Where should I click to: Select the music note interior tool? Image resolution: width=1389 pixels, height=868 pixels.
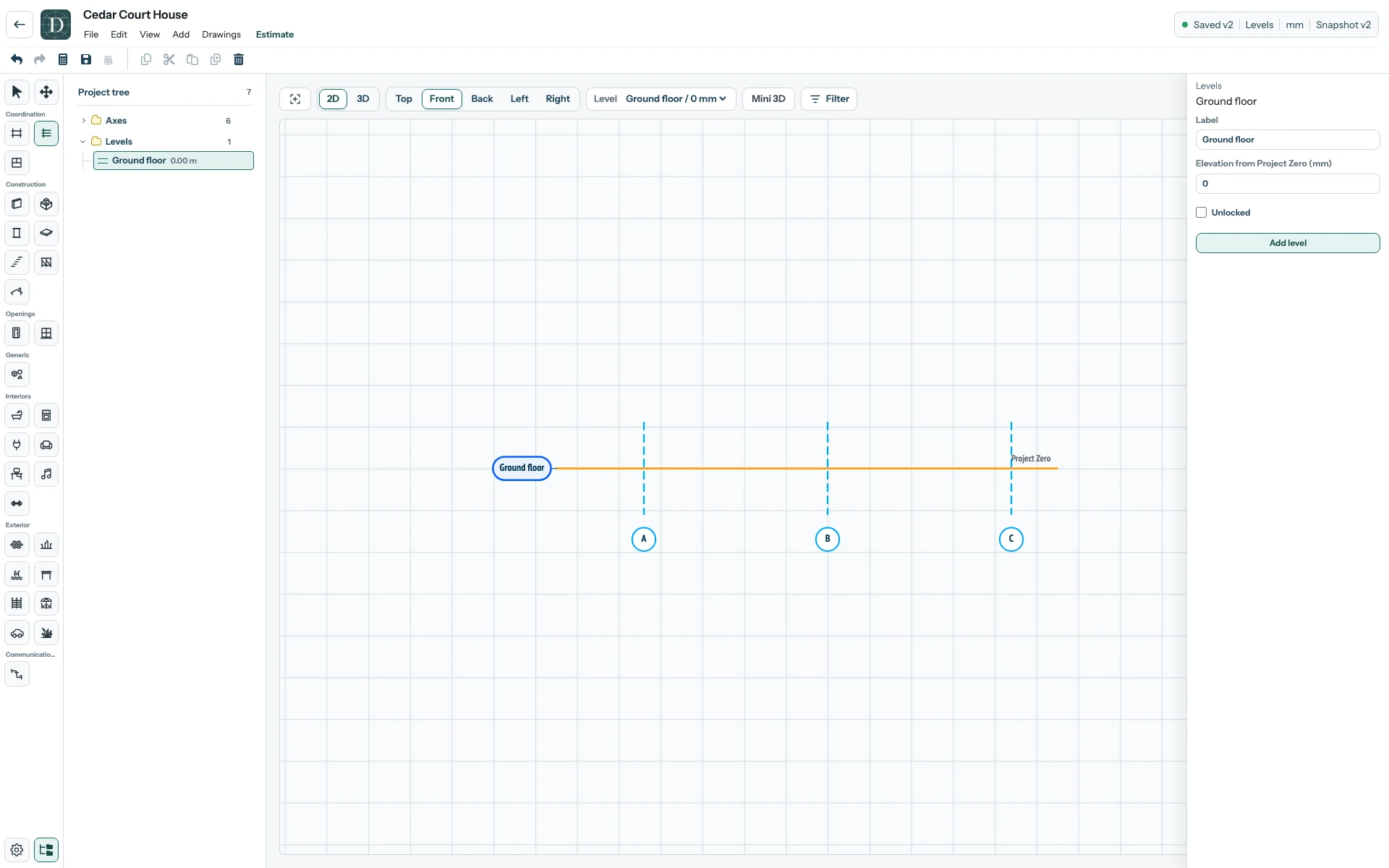pos(46,475)
